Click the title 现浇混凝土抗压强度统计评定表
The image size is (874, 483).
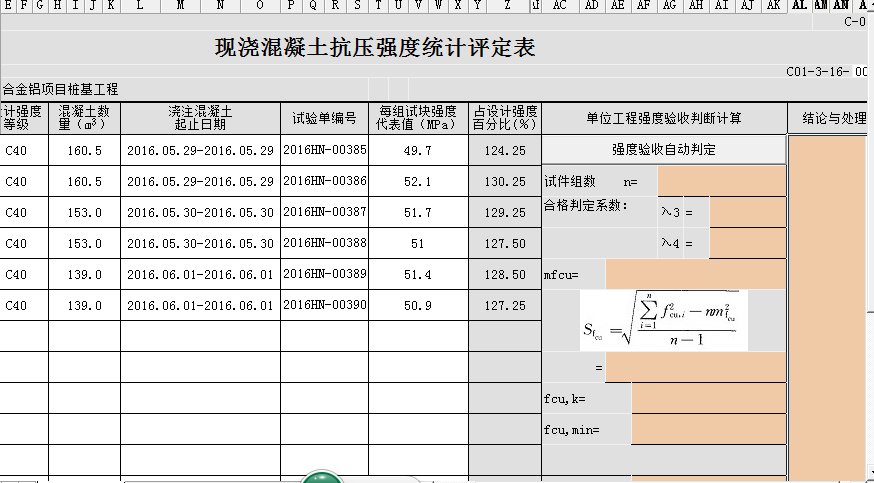375,48
